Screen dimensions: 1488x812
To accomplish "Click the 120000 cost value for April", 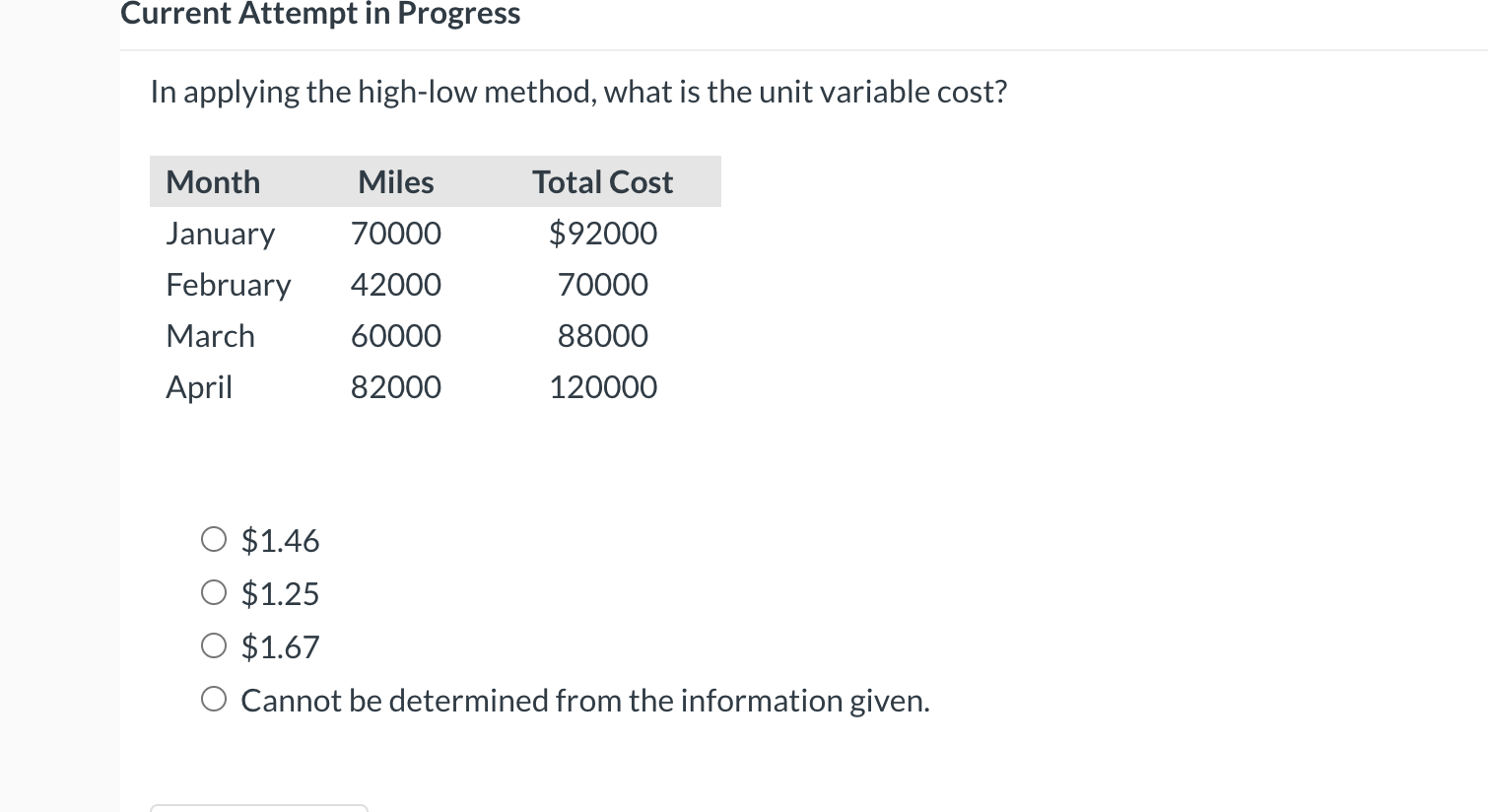I will (x=602, y=386).
